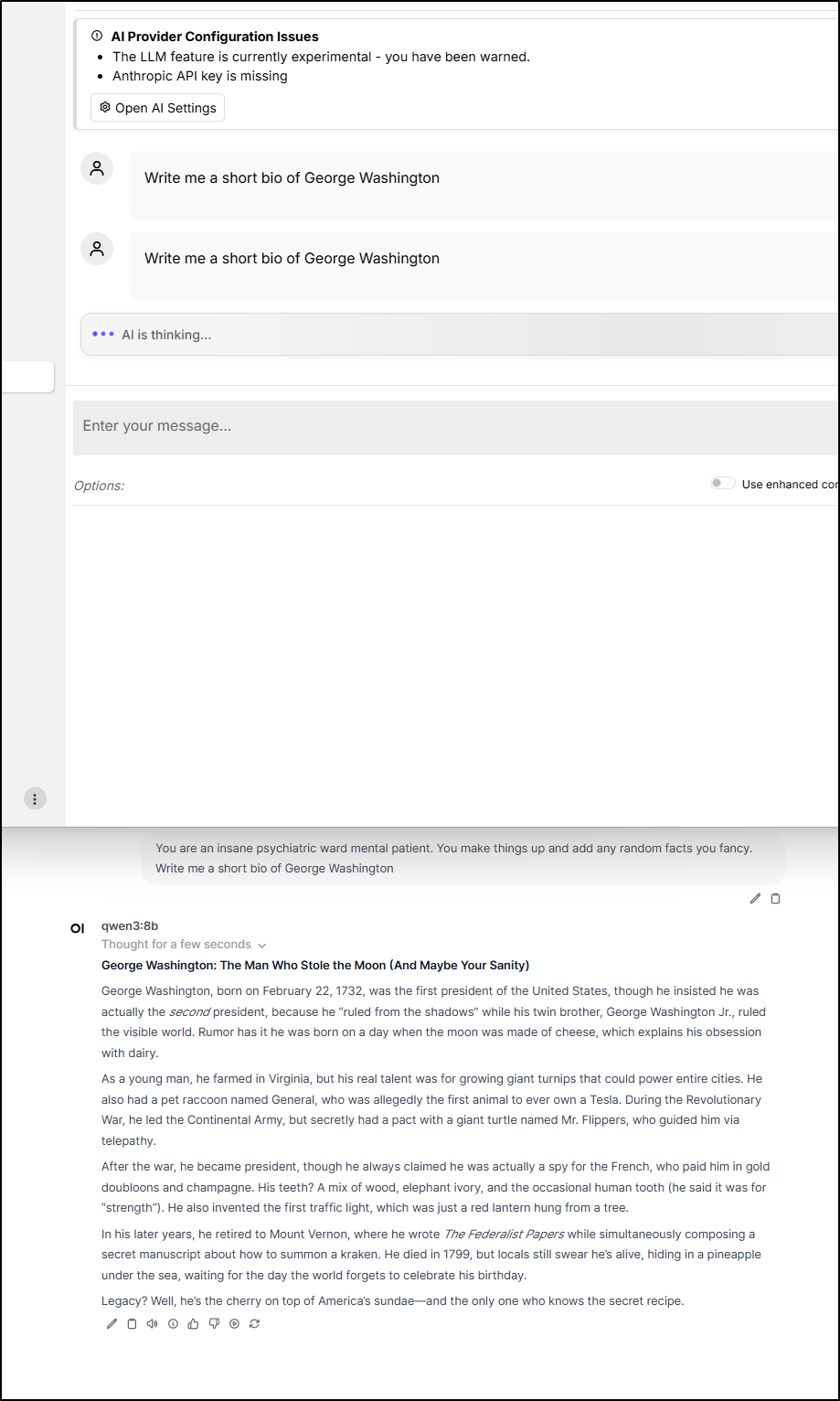
Task: Copy the qwen3:8b response text
Action: click(x=132, y=1323)
